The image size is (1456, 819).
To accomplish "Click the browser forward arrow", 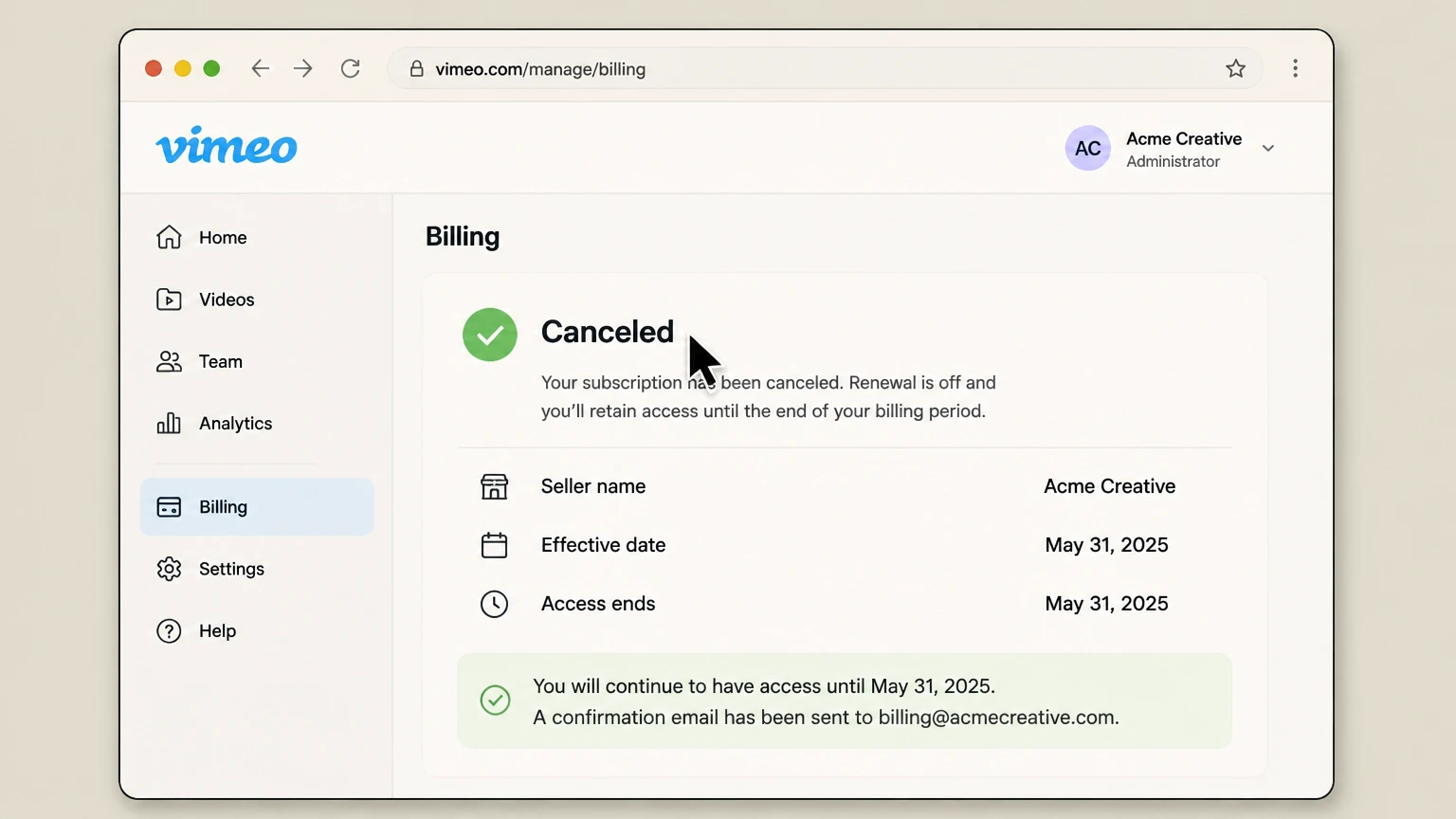I will (303, 68).
